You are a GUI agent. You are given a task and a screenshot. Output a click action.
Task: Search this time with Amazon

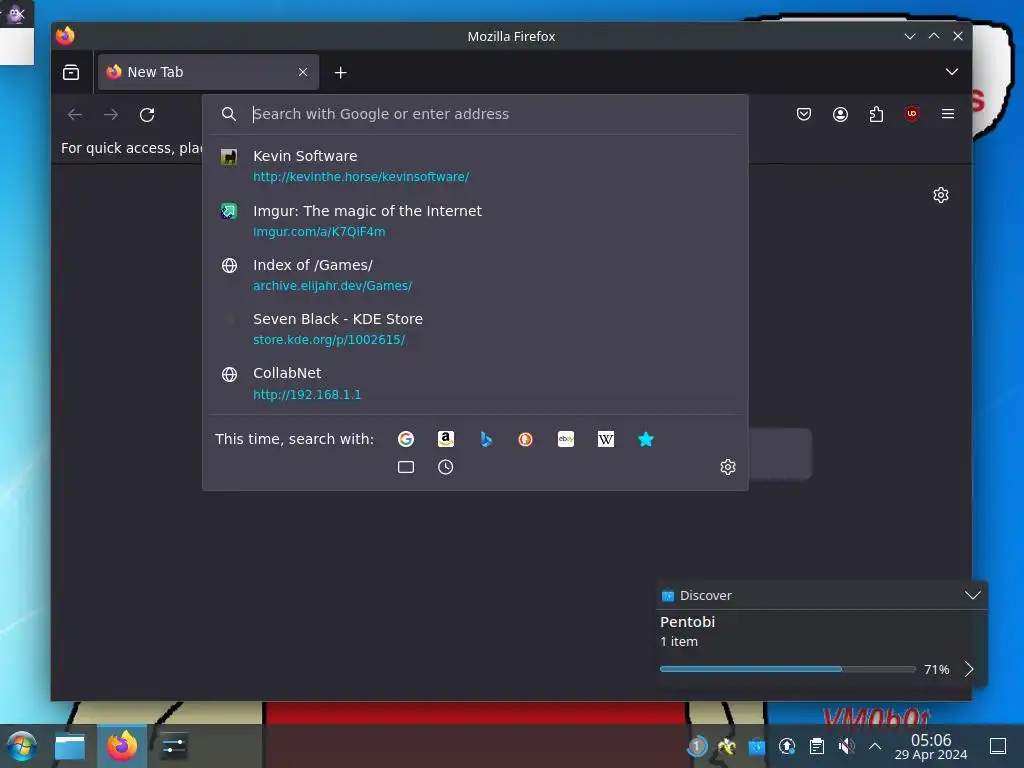[x=445, y=440]
